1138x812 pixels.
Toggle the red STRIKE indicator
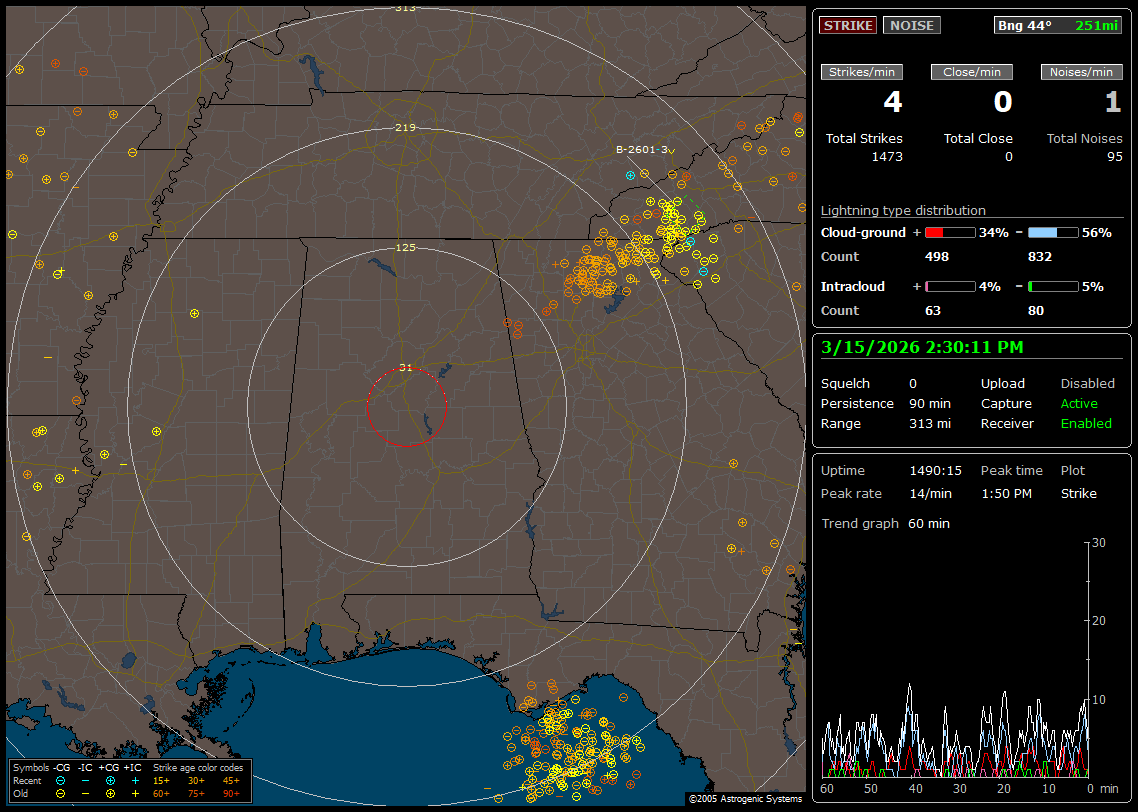(848, 25)
